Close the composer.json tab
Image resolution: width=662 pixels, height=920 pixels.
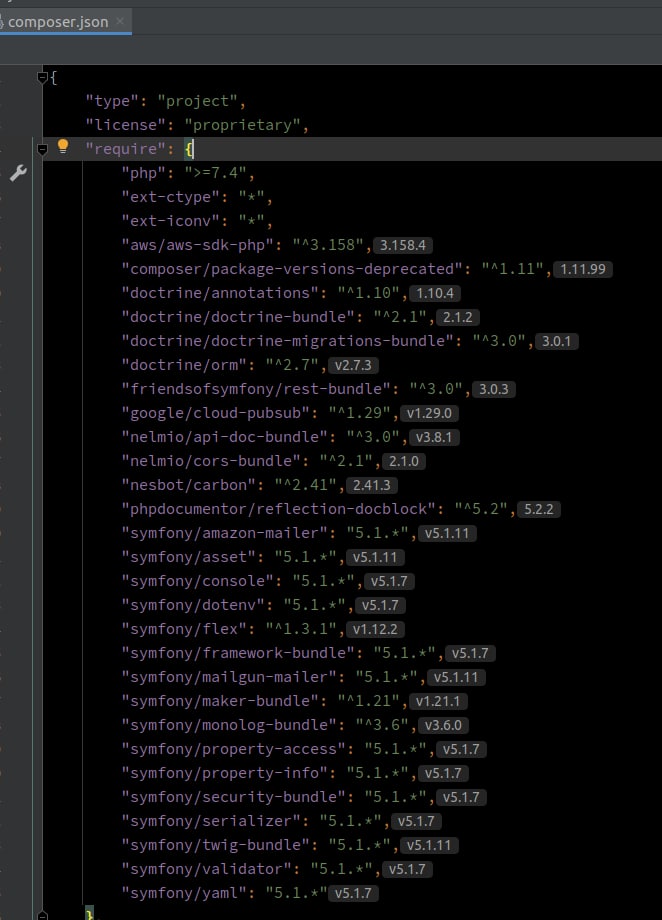(120, 21)
